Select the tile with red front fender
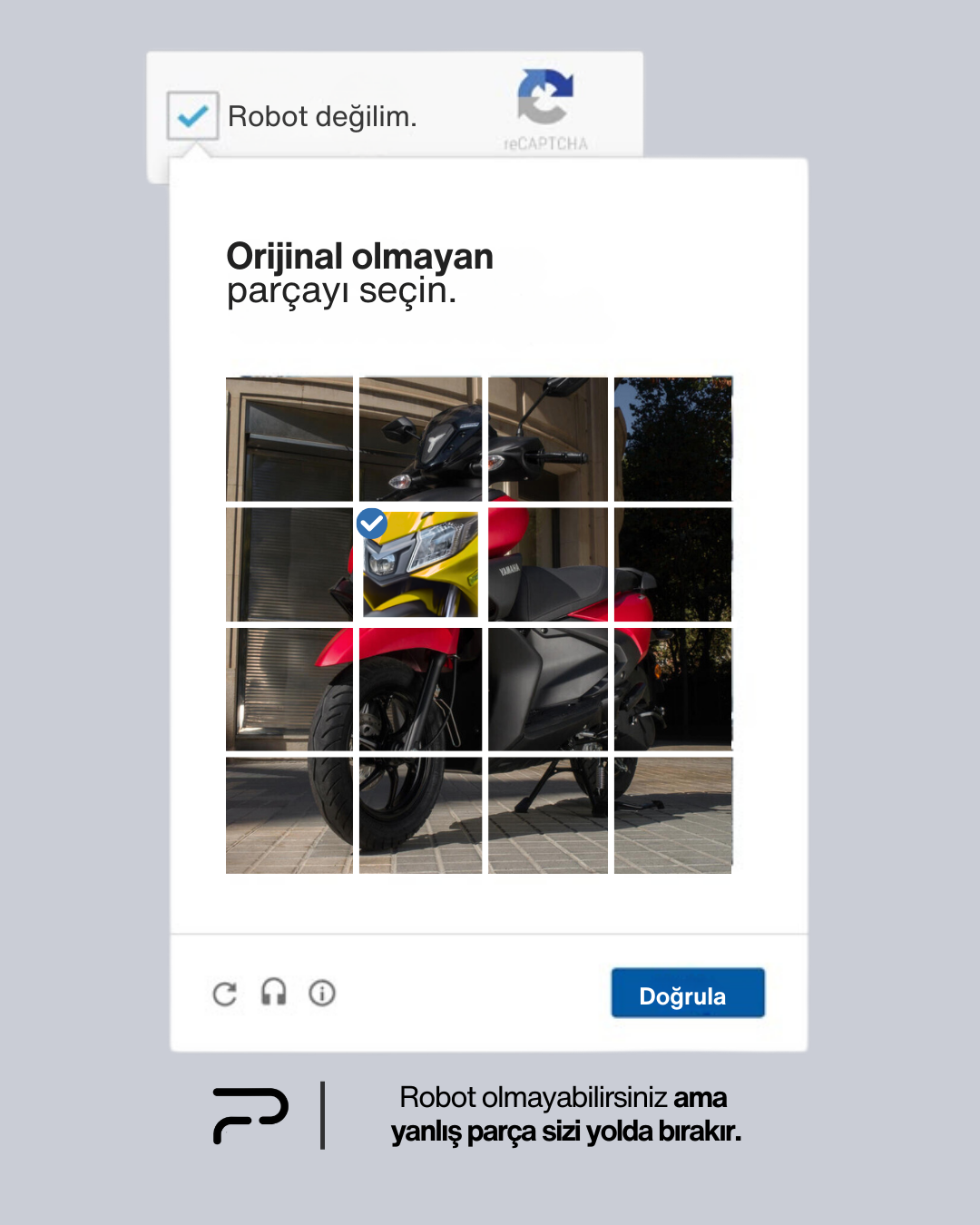 [x=420, y=689]
